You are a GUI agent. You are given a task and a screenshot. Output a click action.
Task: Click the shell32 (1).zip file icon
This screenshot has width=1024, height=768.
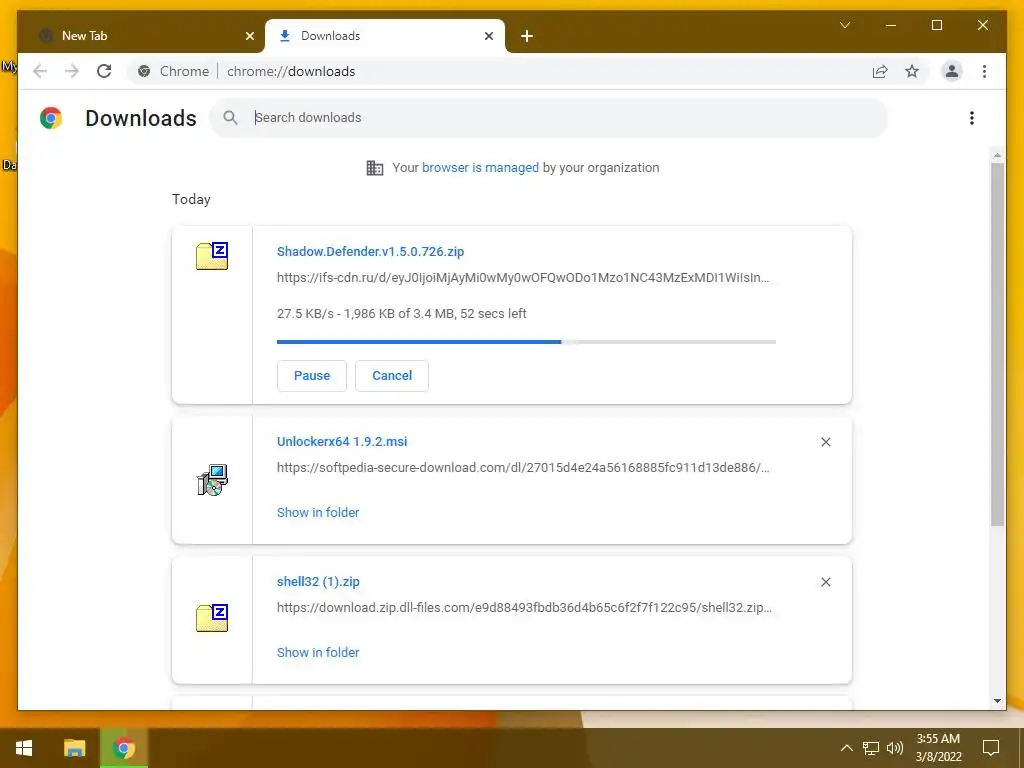click(x=212, y=618)
